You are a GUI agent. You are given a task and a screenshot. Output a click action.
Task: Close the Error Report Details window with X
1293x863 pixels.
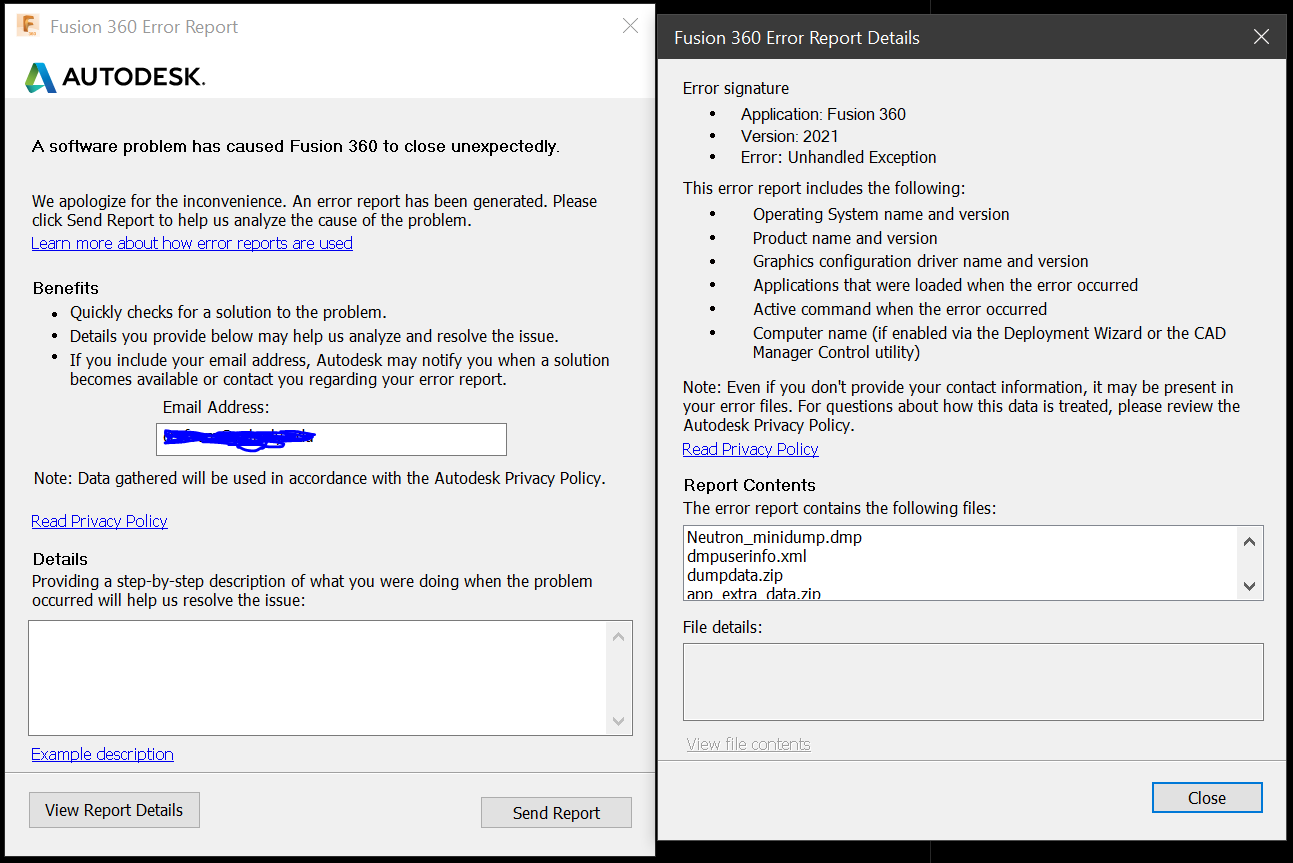click(1261, 37)
